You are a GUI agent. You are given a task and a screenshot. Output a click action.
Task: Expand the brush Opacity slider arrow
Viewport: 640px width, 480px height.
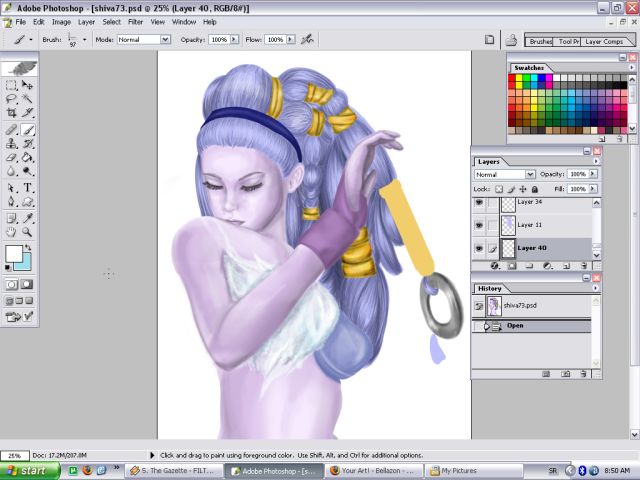click(234, 40)
